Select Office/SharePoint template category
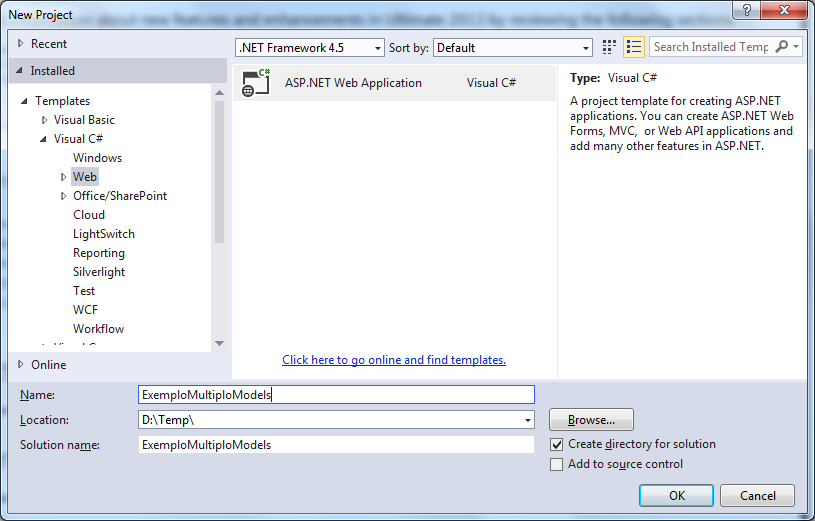815x521 pixels. pyautogui.click(x=120, y=196)
